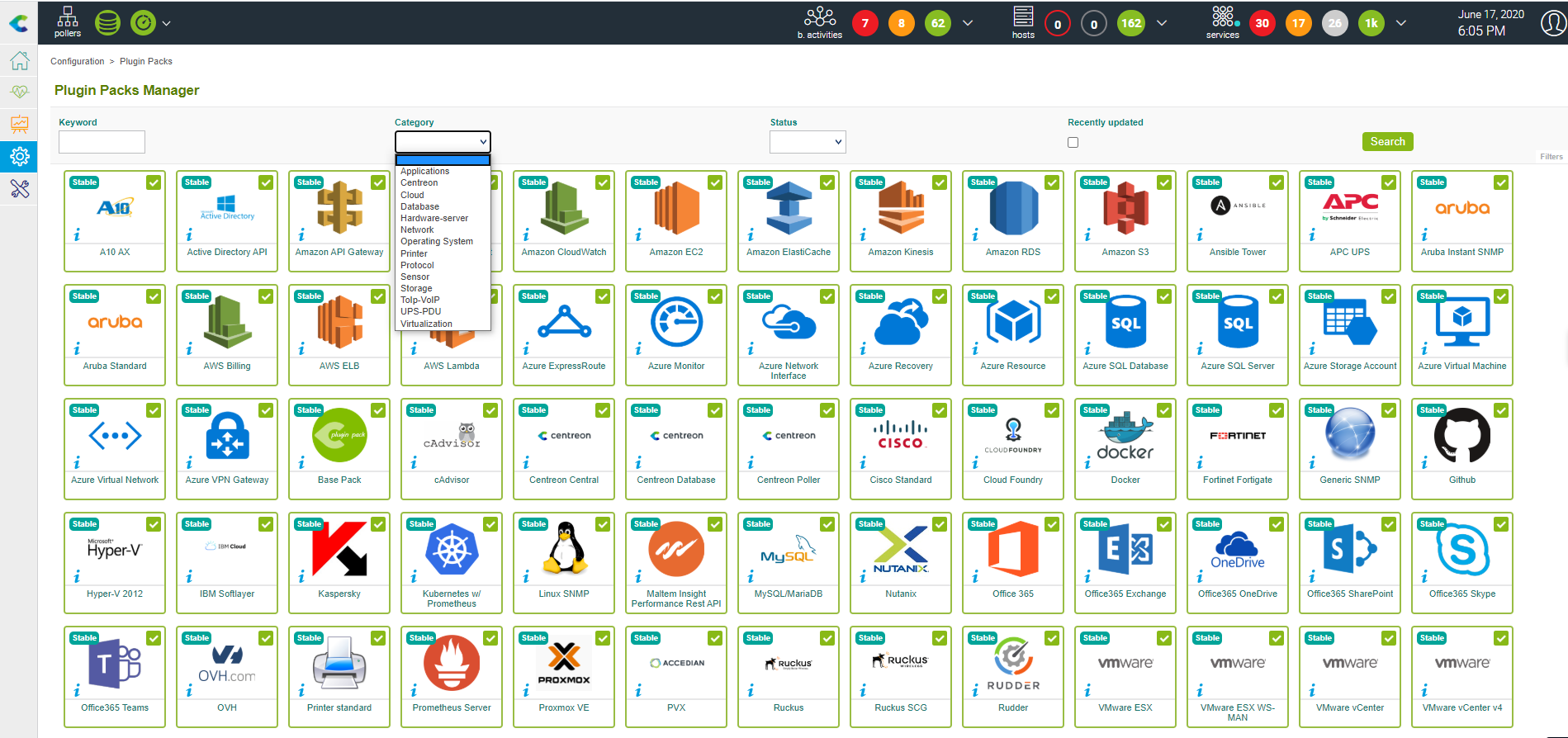This screenshot has width=1568, height=738.
Task: Choose Operating System in category list
Action: tap(436, 242)
